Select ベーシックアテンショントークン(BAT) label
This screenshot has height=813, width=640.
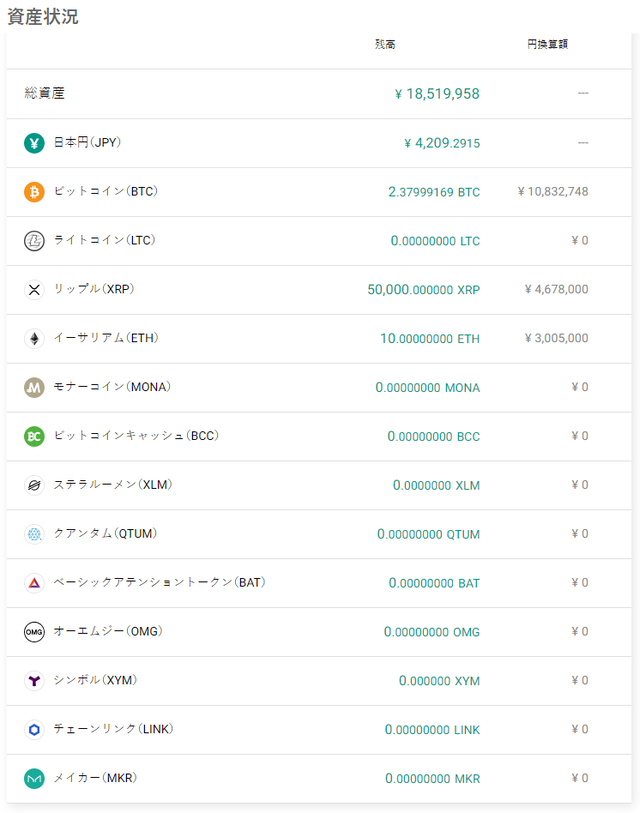tap(159, 582)
